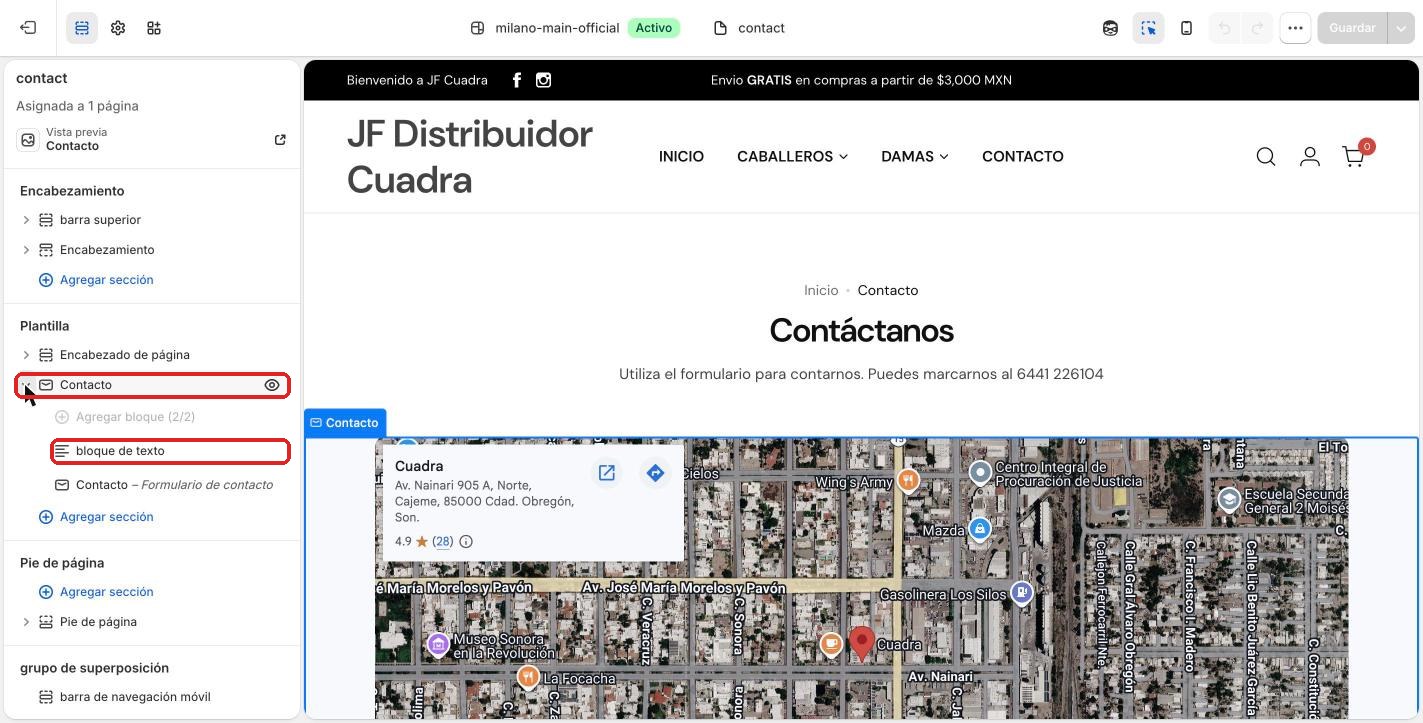Open the app embeds blocks icon
This screenshot has height=723, width=1423.
pos(154,28)
